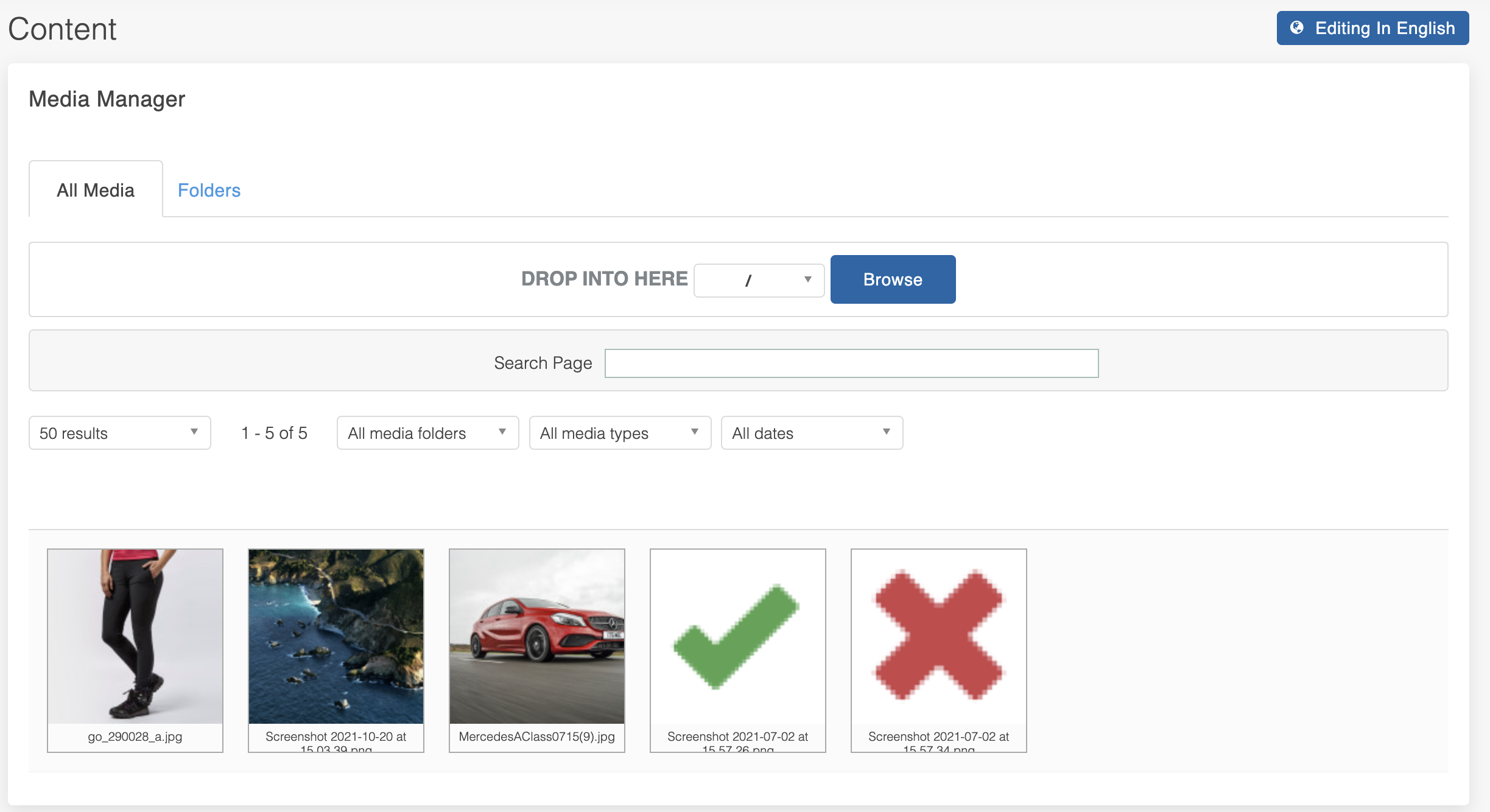Focus the Search Page text field
This screenshot has height=812, width=1490.
[851, 363]
